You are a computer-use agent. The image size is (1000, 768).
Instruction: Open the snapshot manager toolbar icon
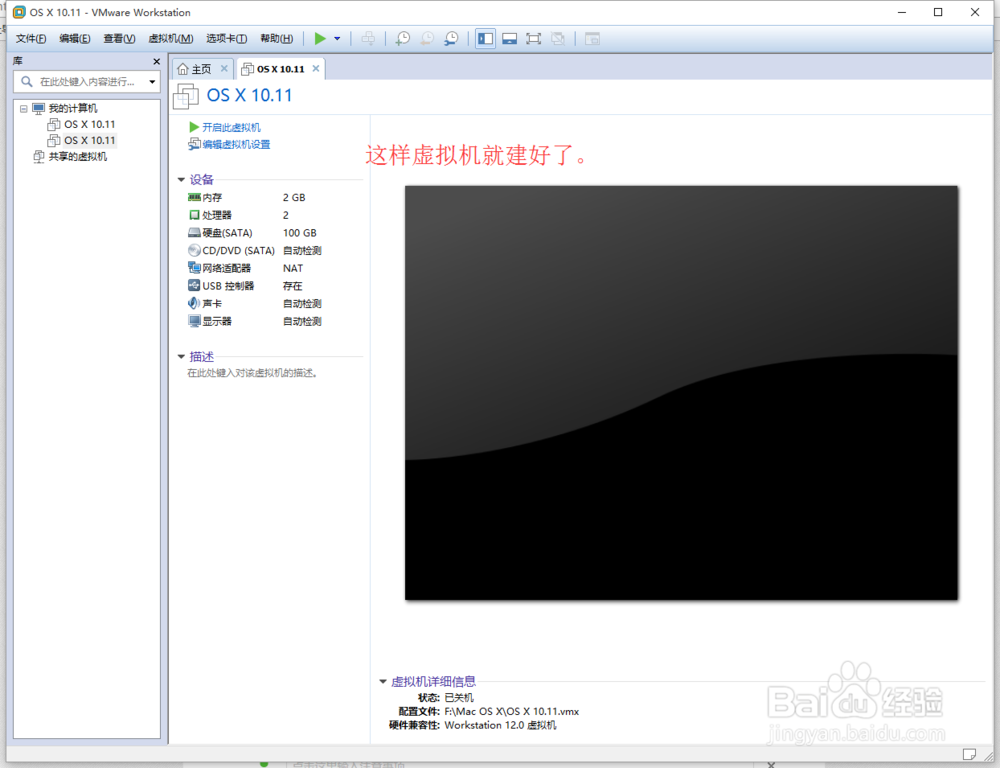[451, 38]
